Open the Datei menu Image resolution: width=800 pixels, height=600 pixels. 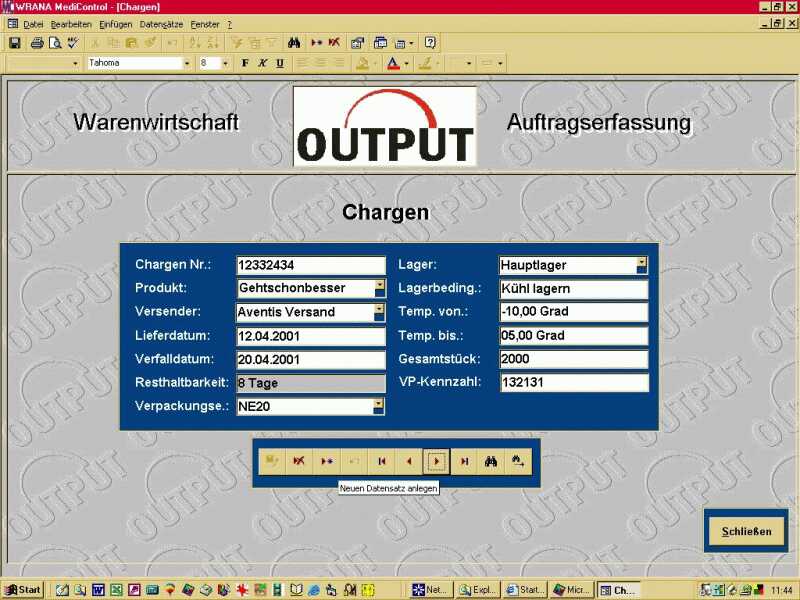click(33, 24)
